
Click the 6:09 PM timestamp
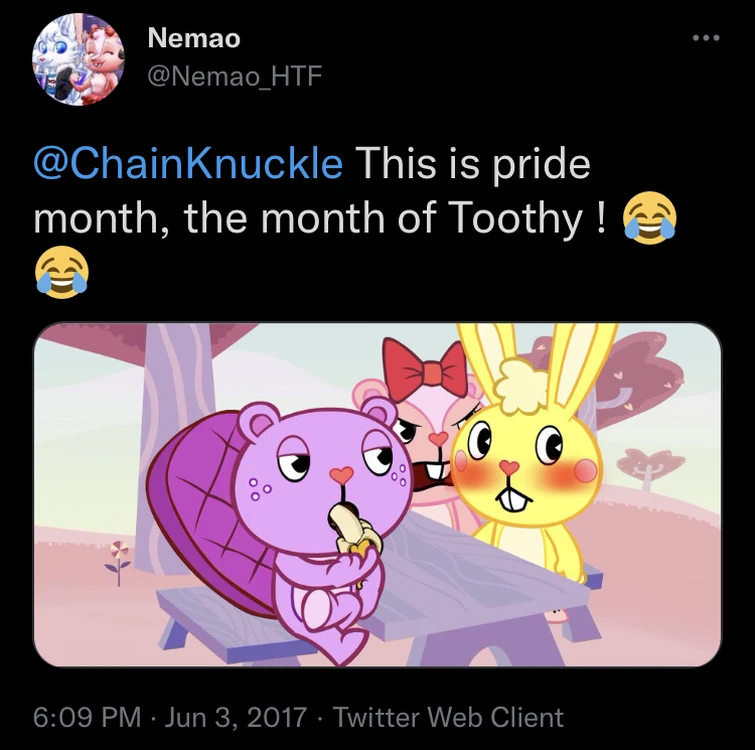[86, 717]
